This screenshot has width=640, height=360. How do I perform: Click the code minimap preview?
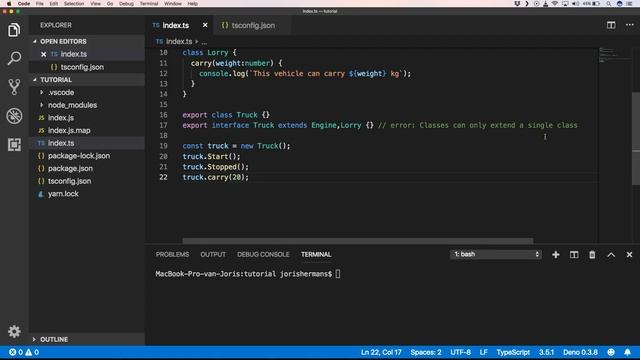[614, 55]
